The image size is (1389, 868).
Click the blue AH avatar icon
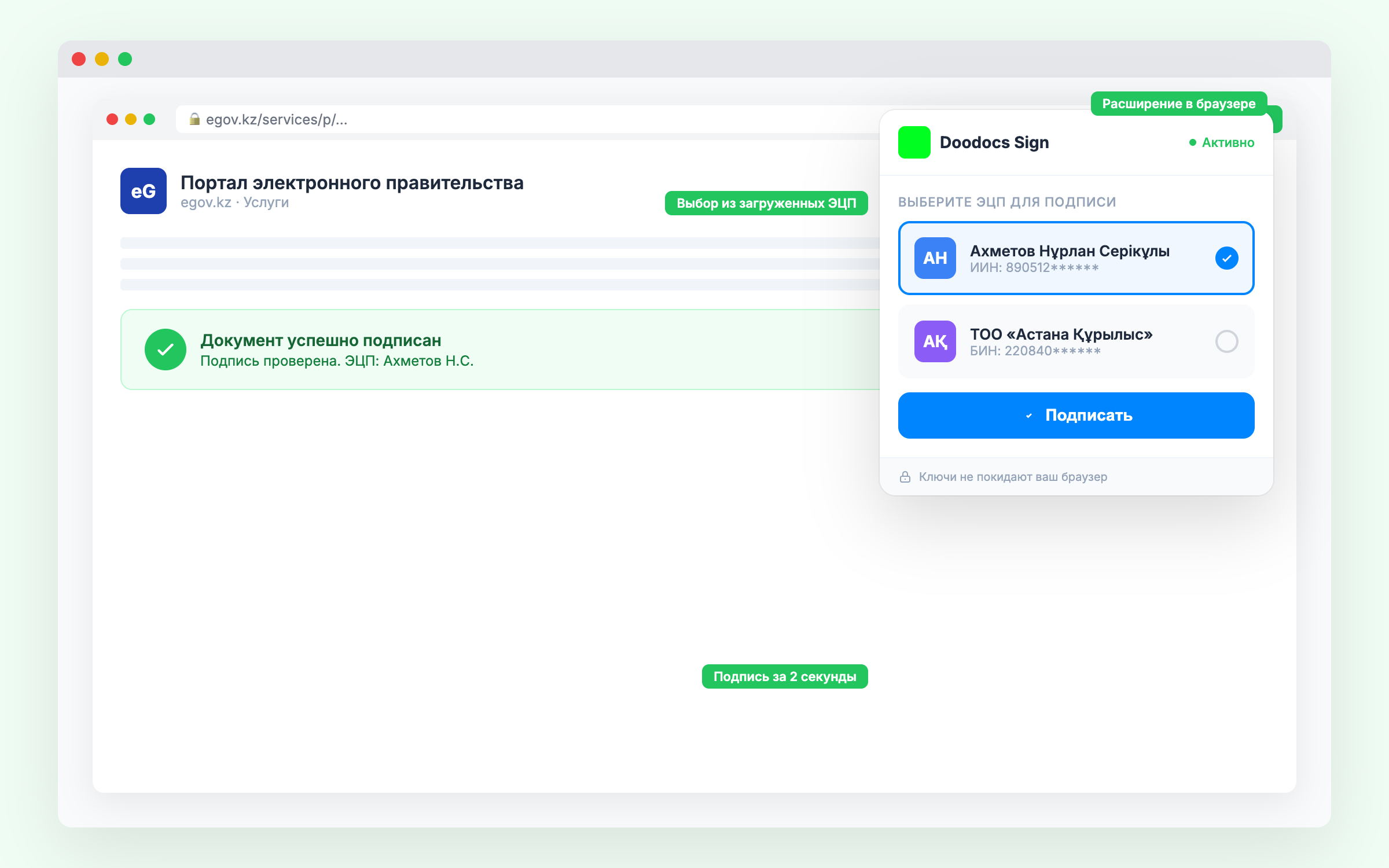pos(935,258)
